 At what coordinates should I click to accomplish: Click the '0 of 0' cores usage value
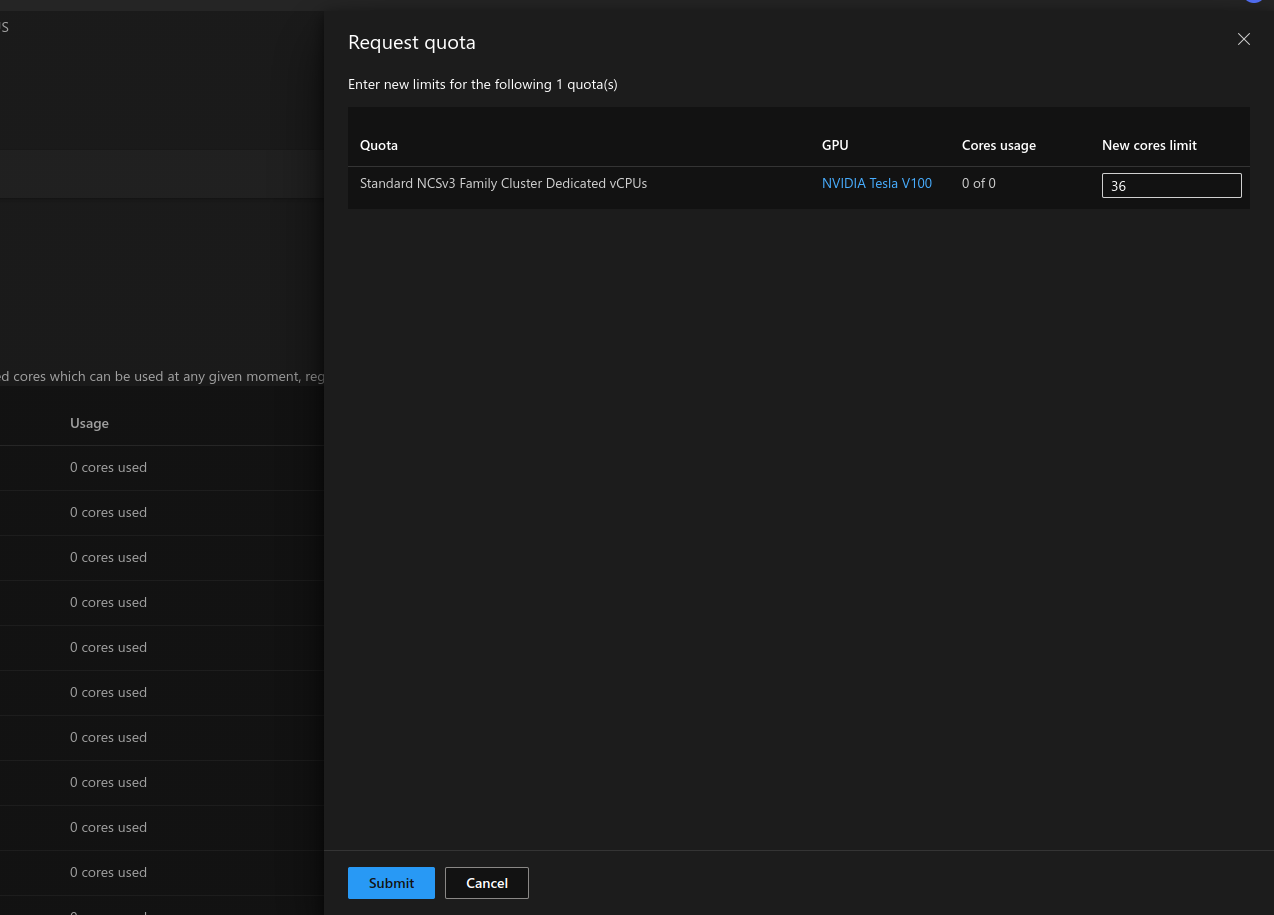coord(979,183)
